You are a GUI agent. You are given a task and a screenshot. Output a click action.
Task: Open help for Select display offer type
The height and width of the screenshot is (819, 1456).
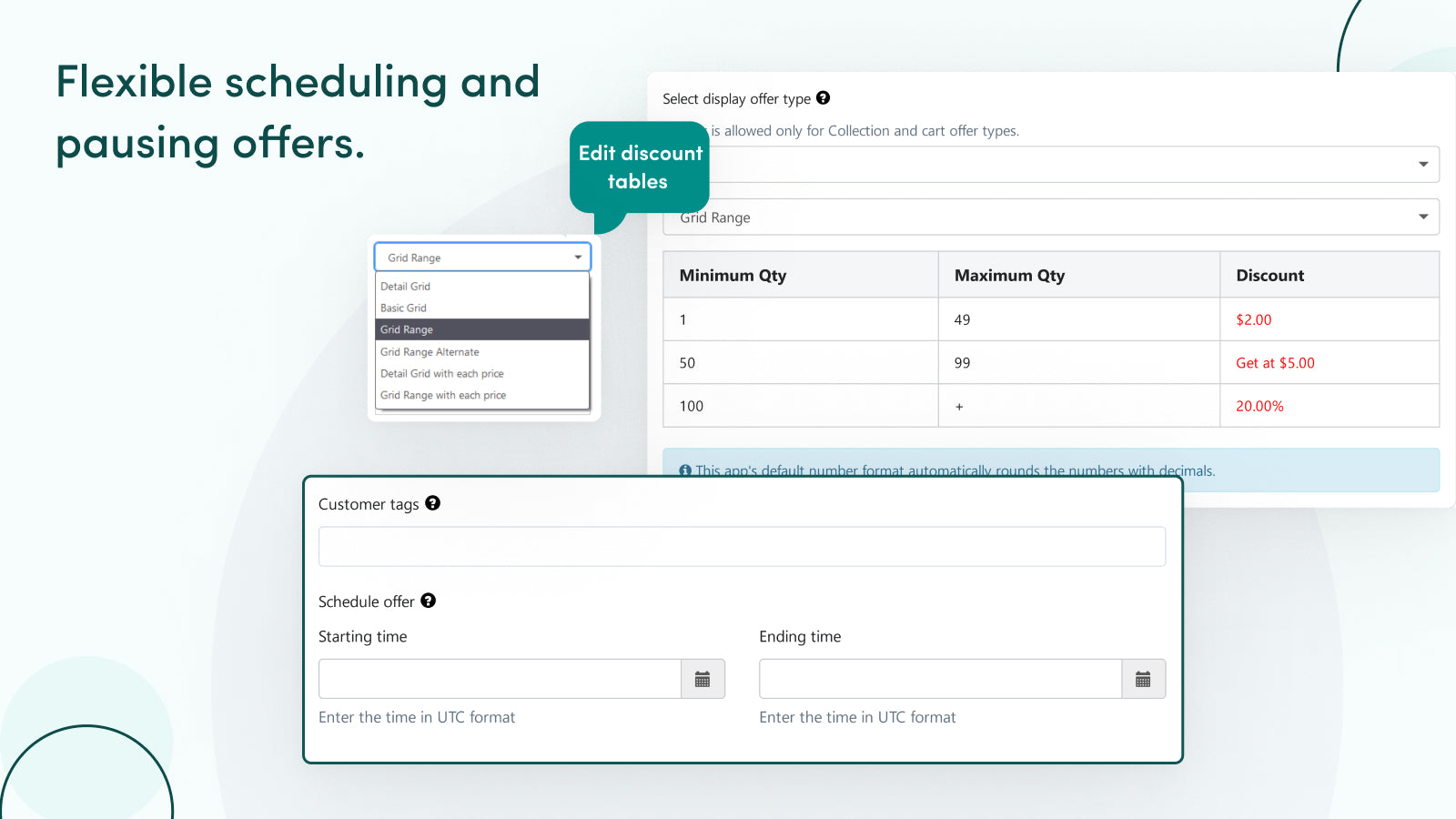point(824,98)
